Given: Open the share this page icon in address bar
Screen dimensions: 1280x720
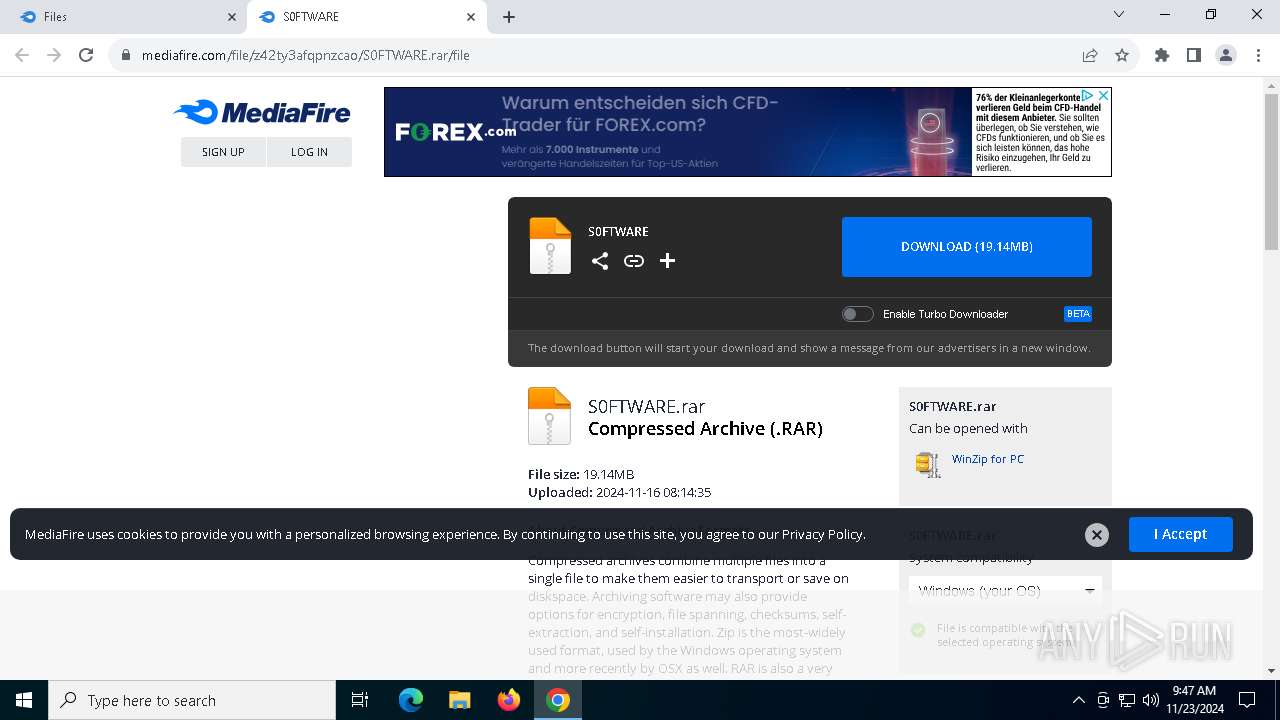Looking at the screenshot, I should (1090, 55).
